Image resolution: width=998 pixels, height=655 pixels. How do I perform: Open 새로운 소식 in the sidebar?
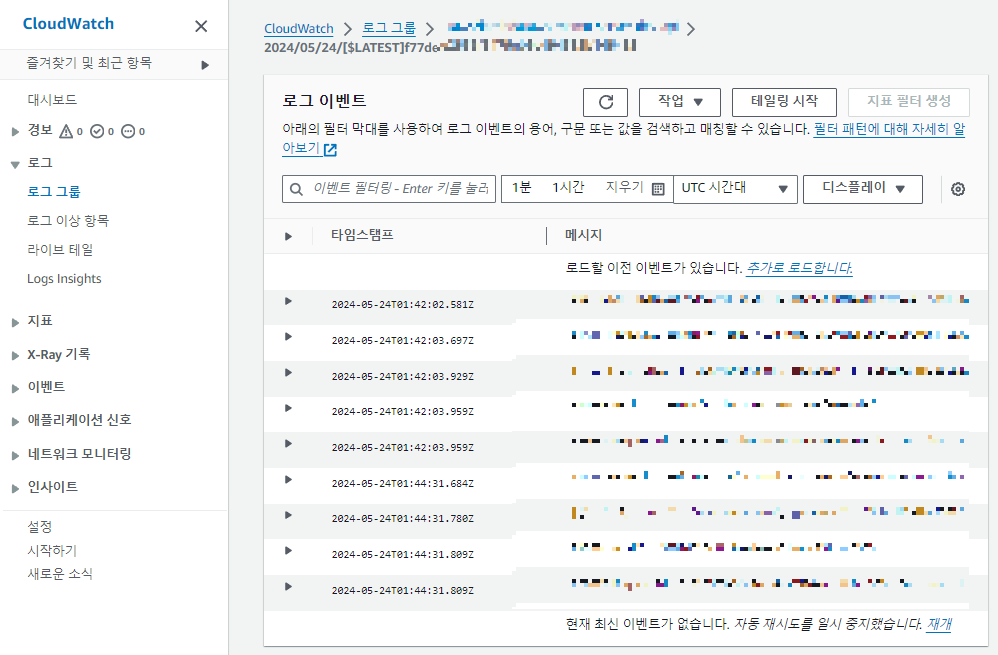pos(60,574)
